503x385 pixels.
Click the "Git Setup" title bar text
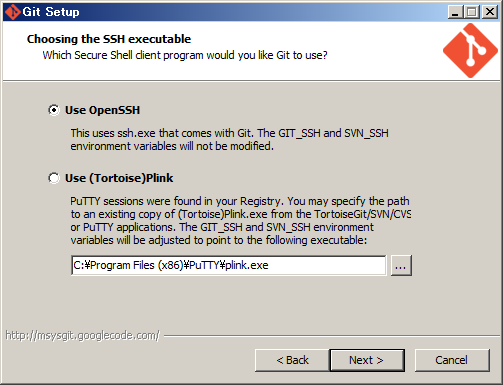51,12
